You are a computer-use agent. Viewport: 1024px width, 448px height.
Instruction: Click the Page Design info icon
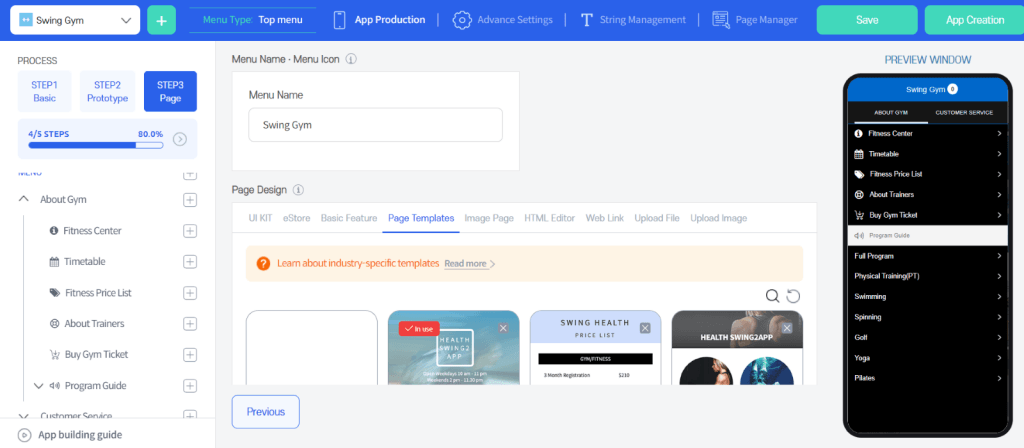(298, 190)
